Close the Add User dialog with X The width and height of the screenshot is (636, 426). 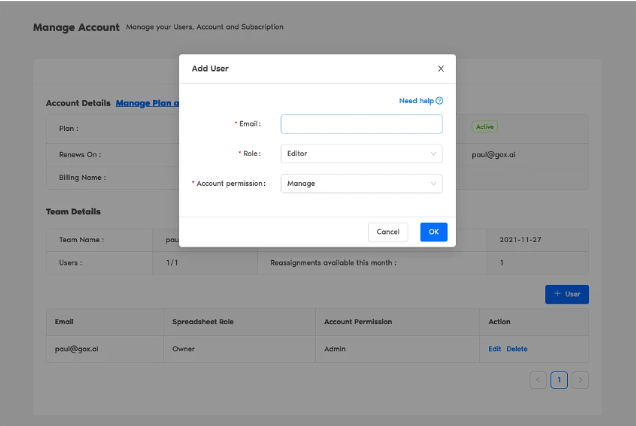click(x=441, y=69)
